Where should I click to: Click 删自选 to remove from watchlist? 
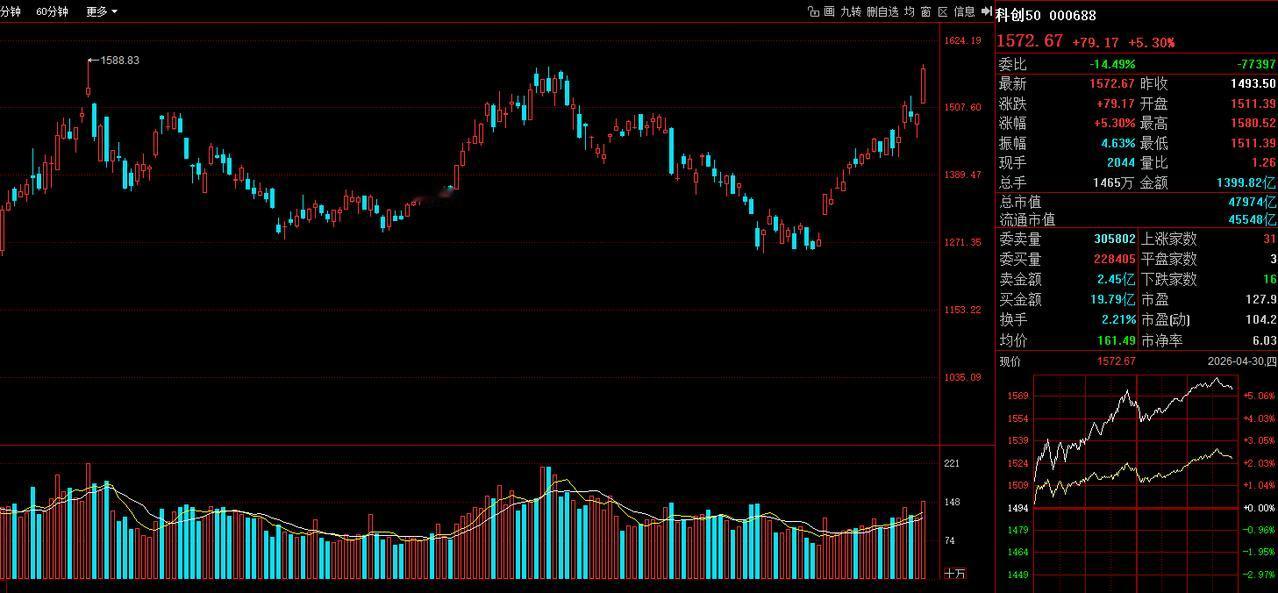(x=882, y=12)
